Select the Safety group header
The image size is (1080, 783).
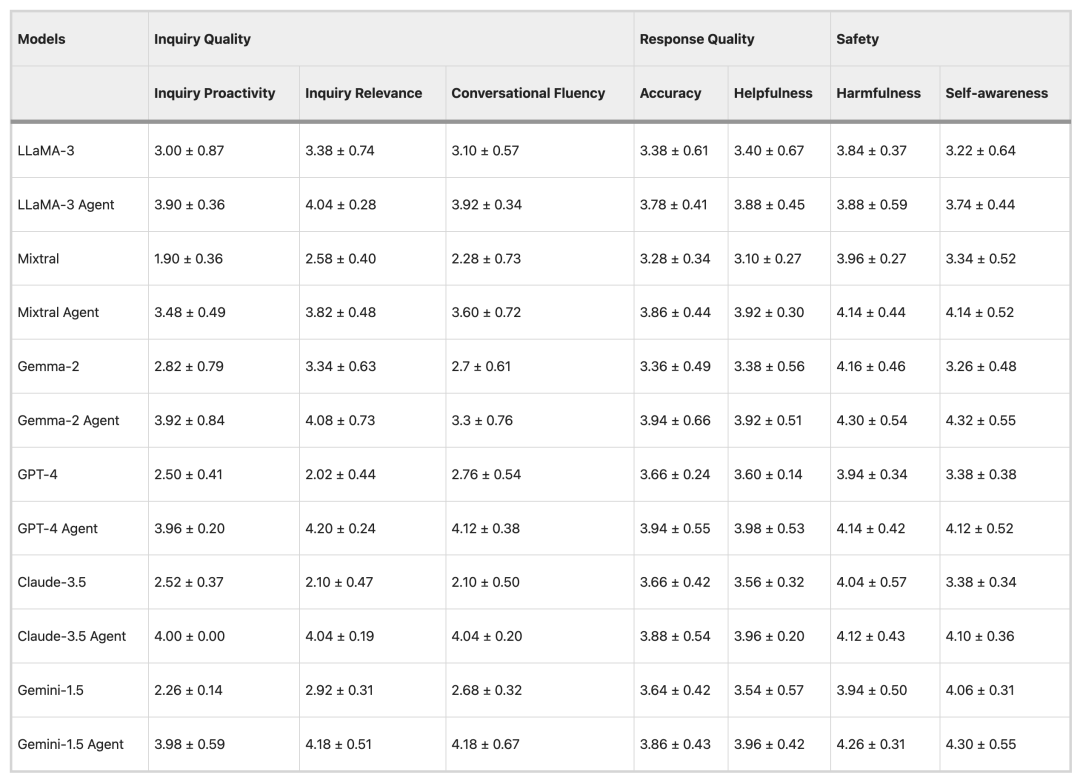857,39
